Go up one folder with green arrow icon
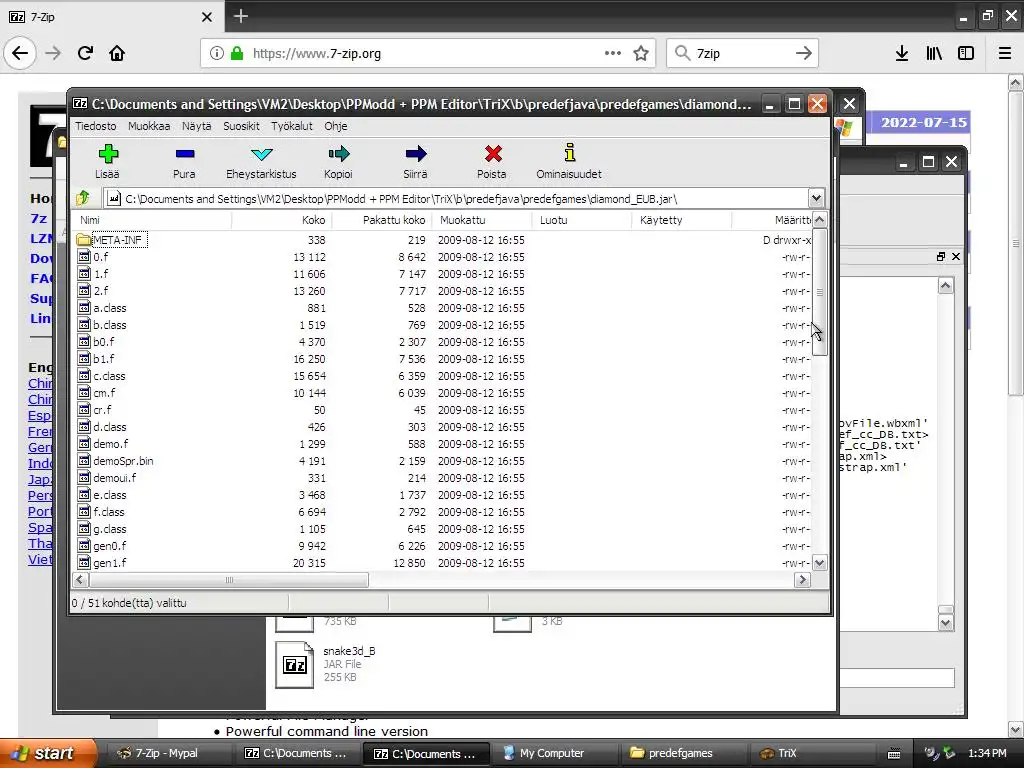The image size is (1024, 768). point(83,197)
